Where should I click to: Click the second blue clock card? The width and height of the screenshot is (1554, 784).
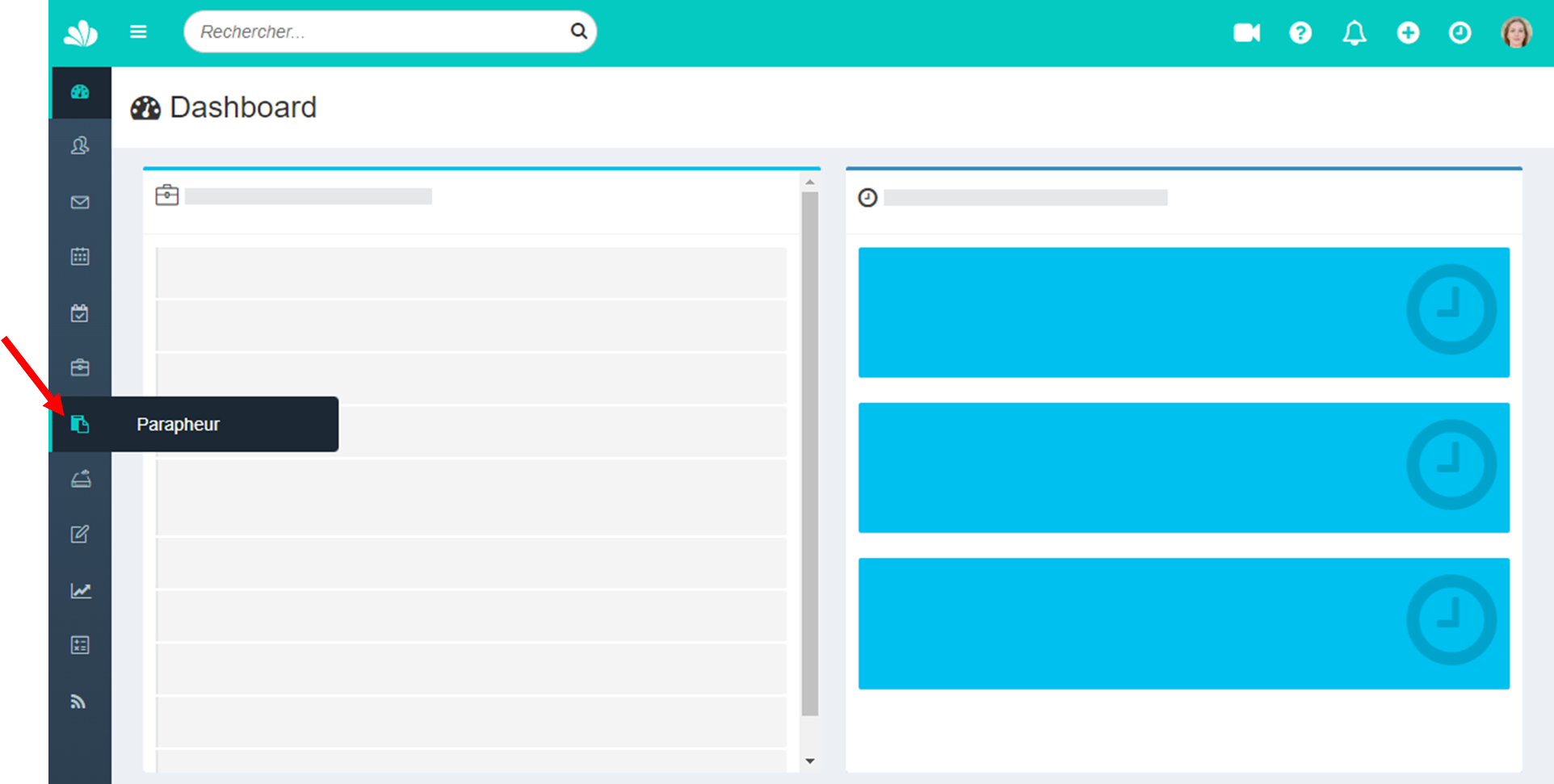[x=1183, y=467]
